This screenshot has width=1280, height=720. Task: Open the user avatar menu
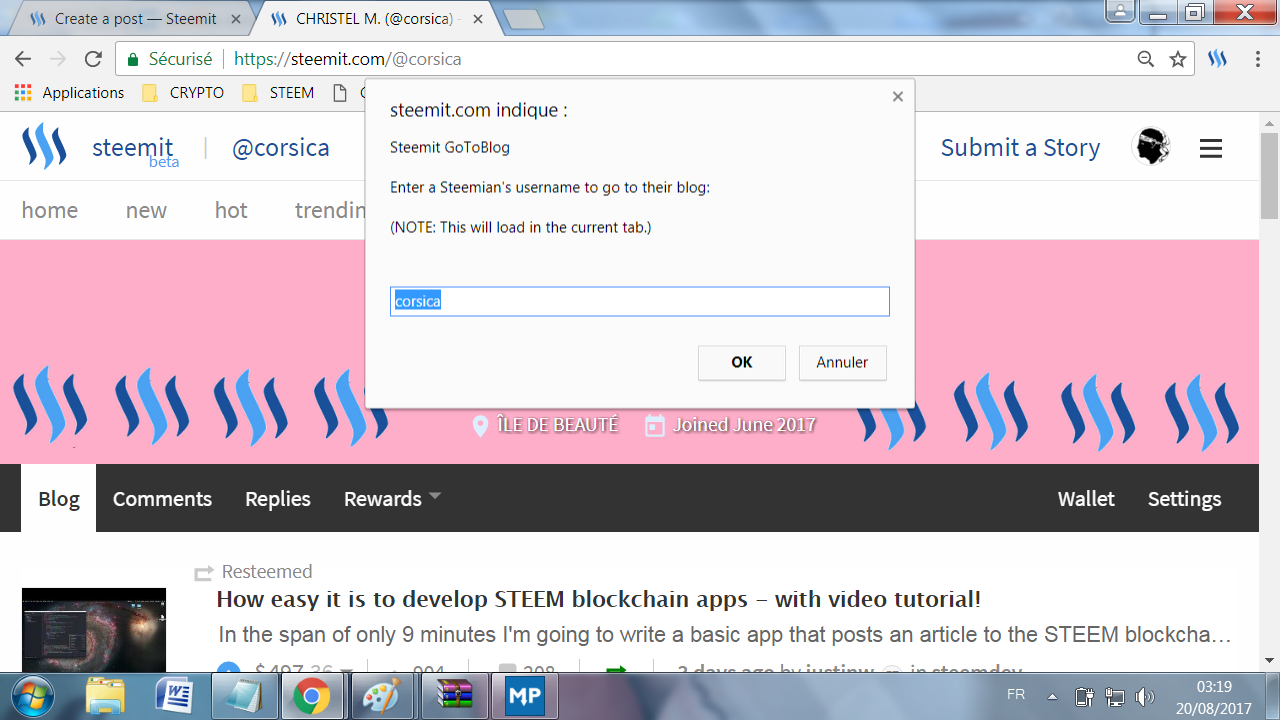[1151, 147]
